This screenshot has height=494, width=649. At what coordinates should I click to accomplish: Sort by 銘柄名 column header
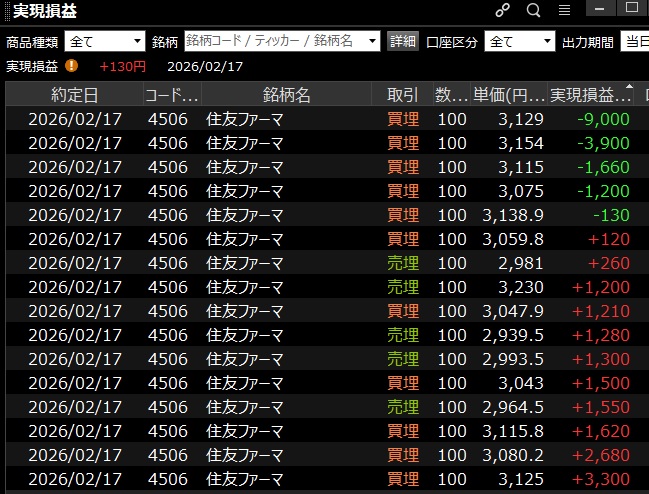[x=287, y=95]
